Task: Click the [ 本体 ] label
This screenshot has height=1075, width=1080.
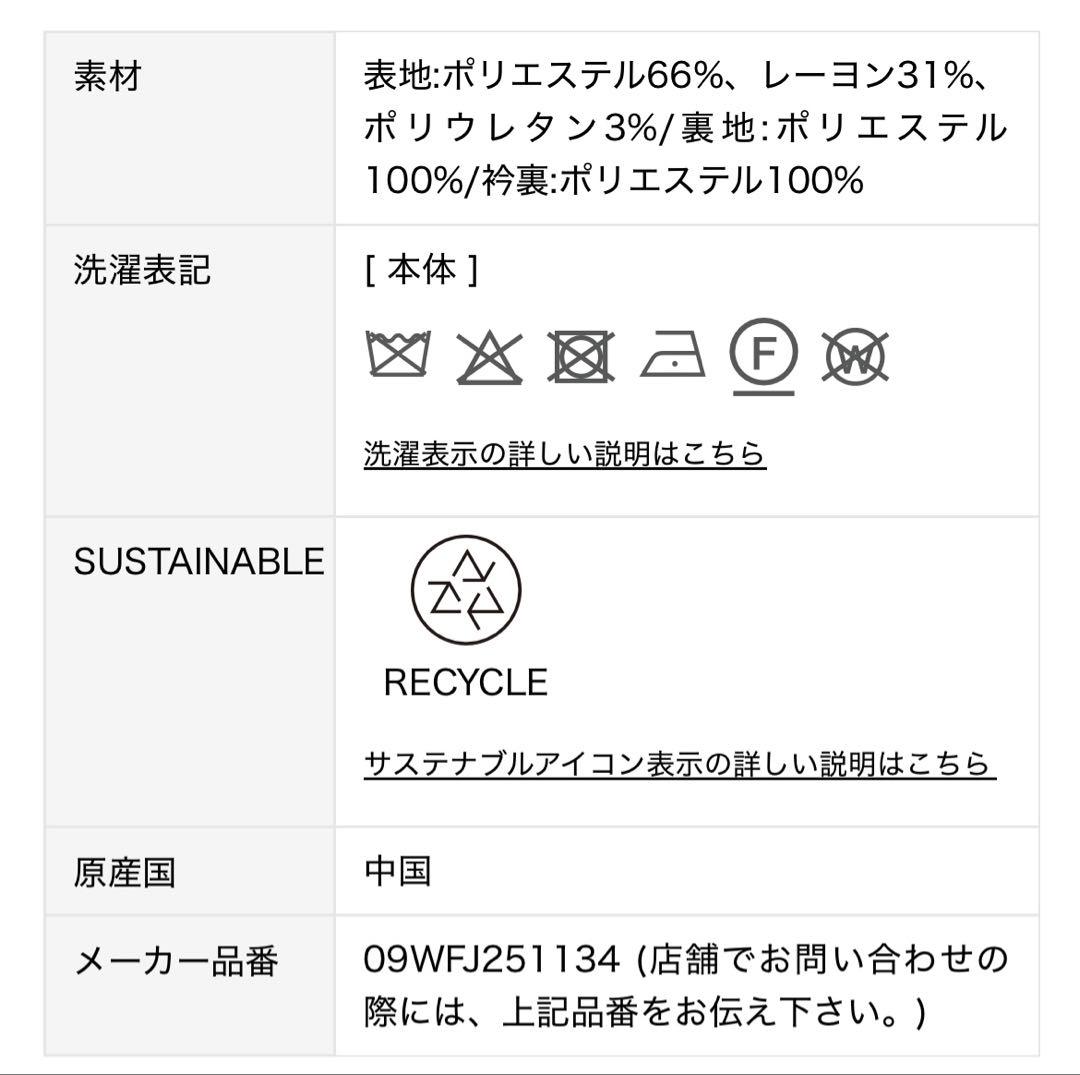Action: (x=421, y=270)
